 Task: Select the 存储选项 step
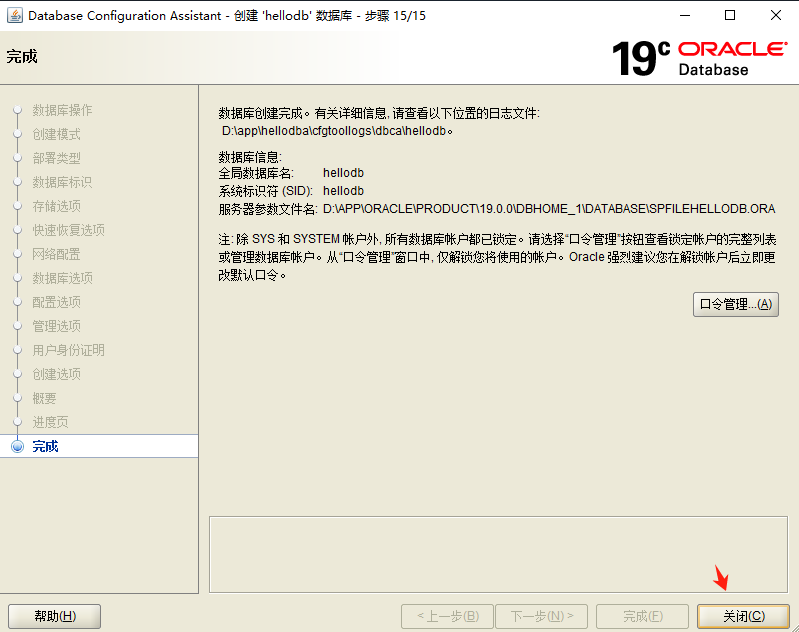56,206
